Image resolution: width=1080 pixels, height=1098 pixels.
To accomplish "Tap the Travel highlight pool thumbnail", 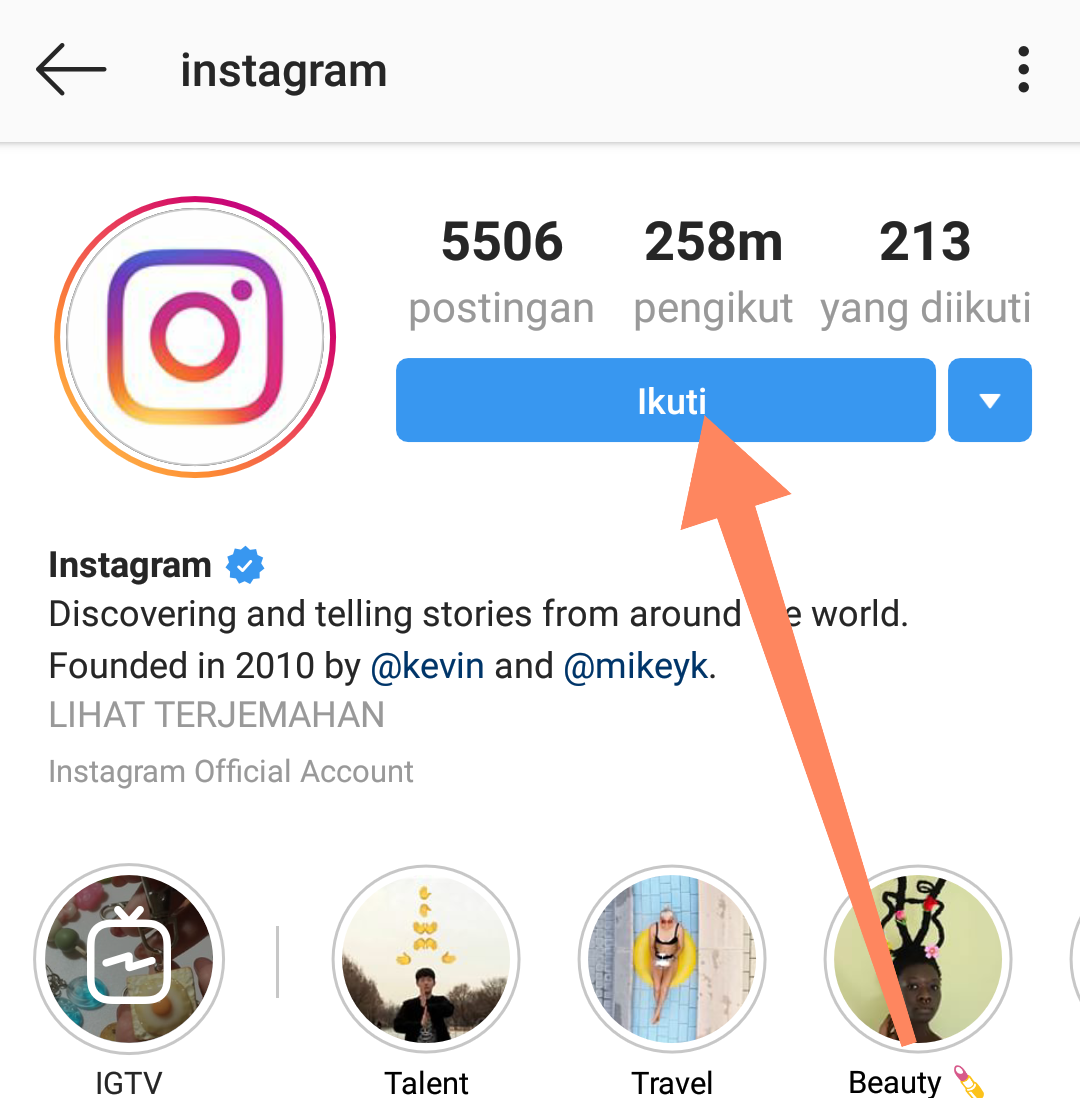I will tap(672, 958).
